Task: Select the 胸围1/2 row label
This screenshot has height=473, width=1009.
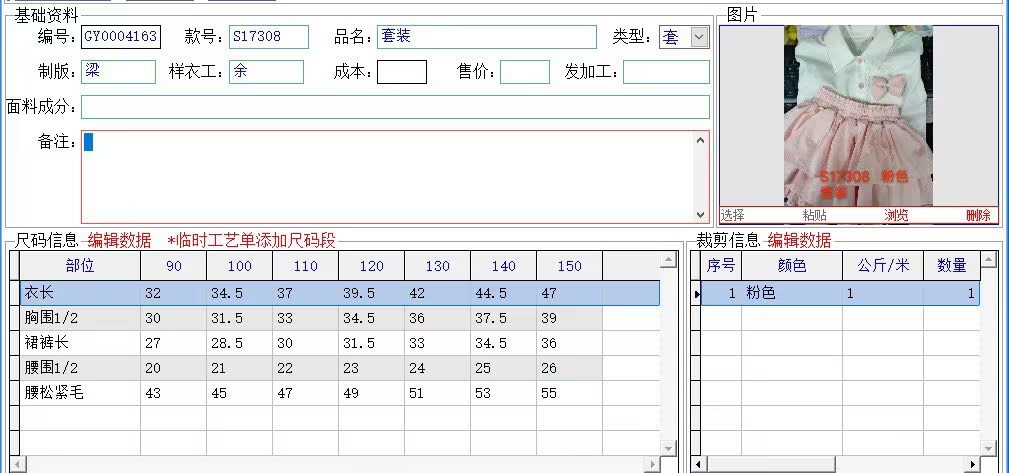Action: (x=80, y=319)
